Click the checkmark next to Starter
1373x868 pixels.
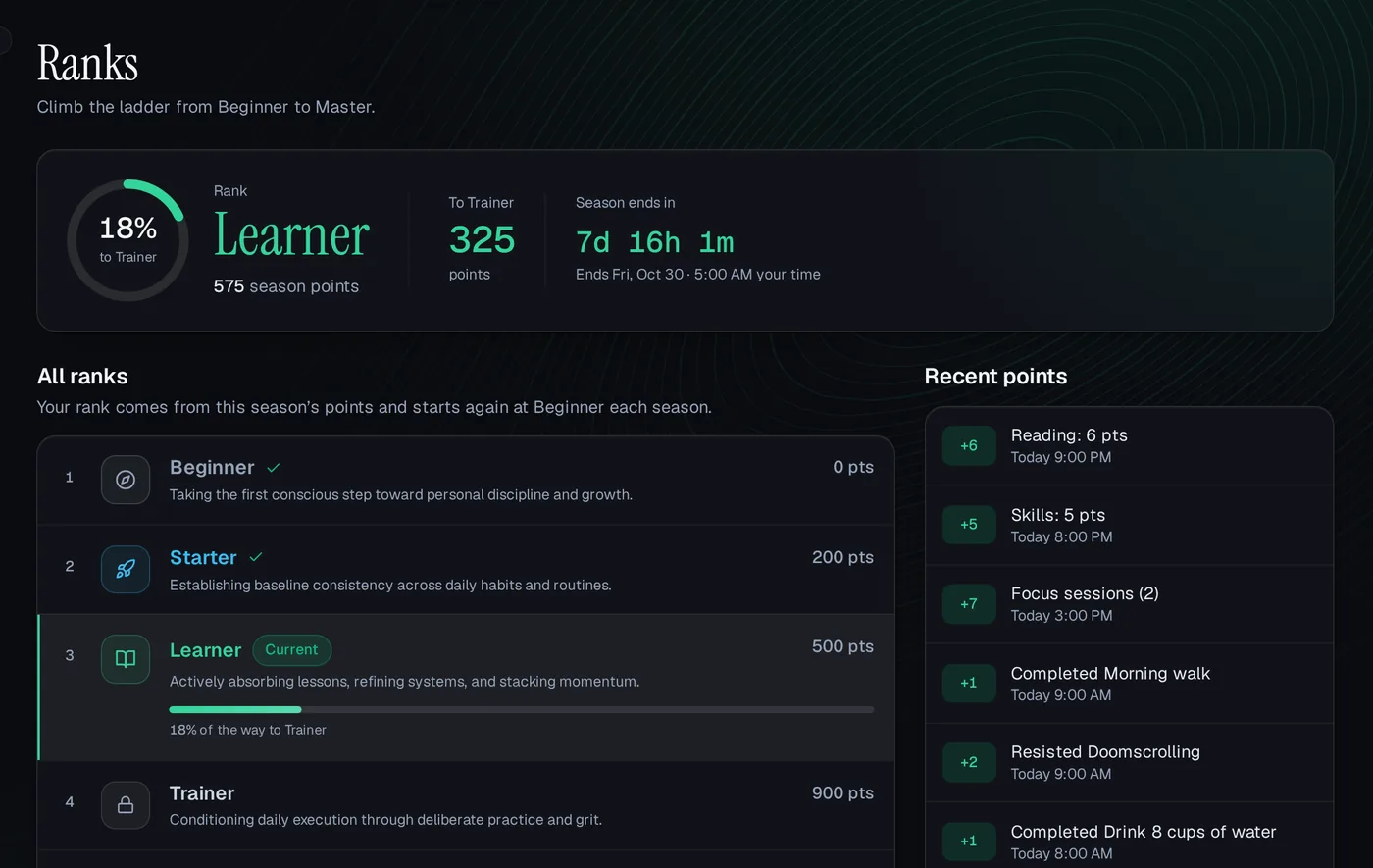(x=256, y=557)
